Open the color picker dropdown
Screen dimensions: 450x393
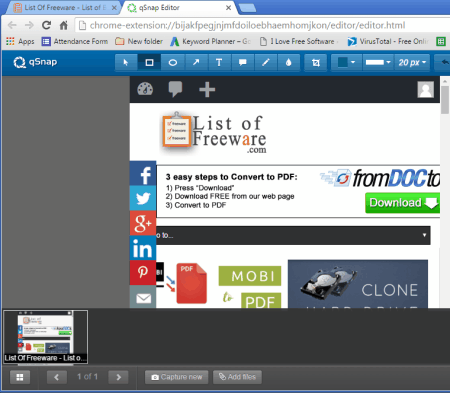click(346, 62)
